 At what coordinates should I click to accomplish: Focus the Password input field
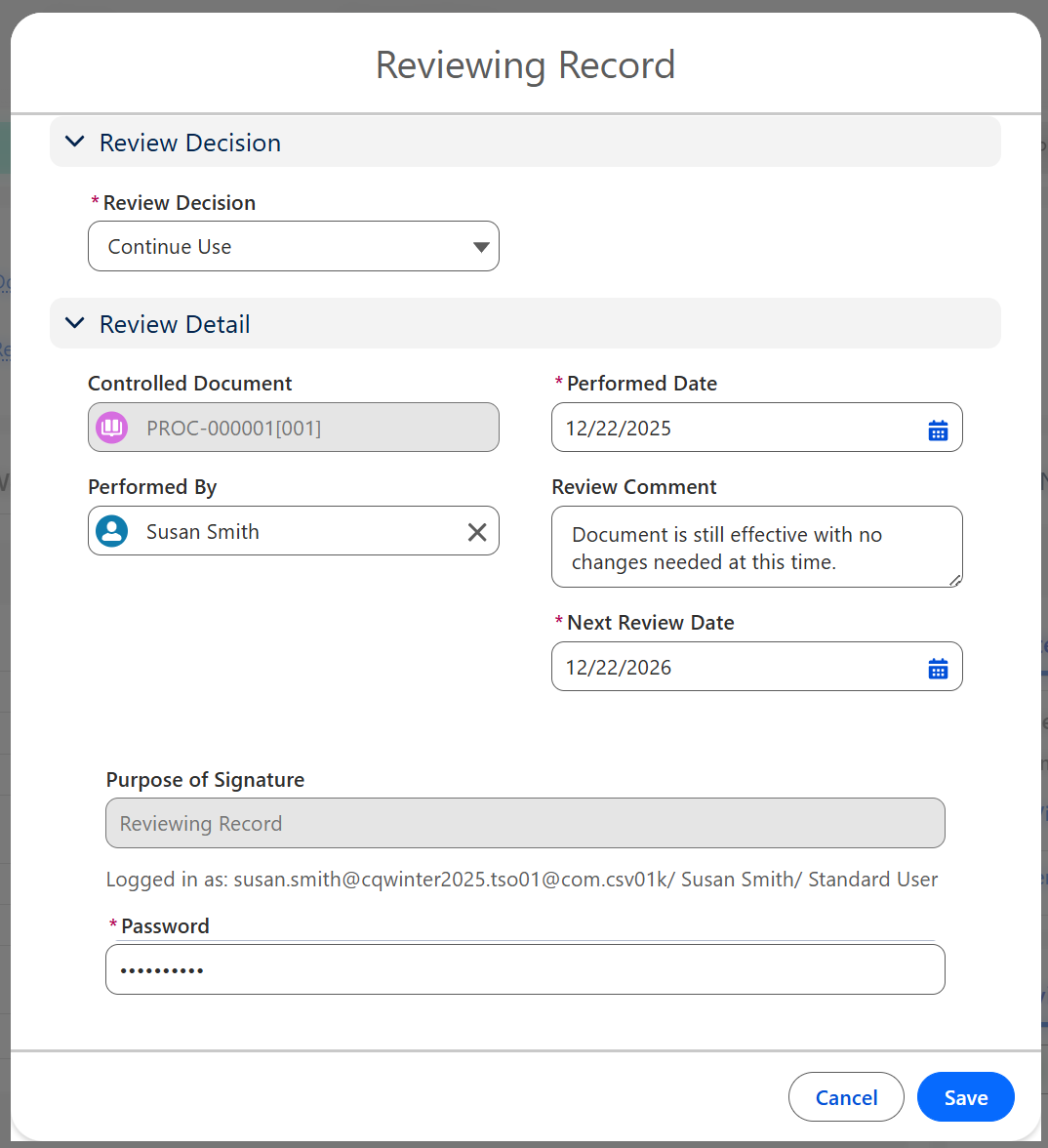point(525,970)
